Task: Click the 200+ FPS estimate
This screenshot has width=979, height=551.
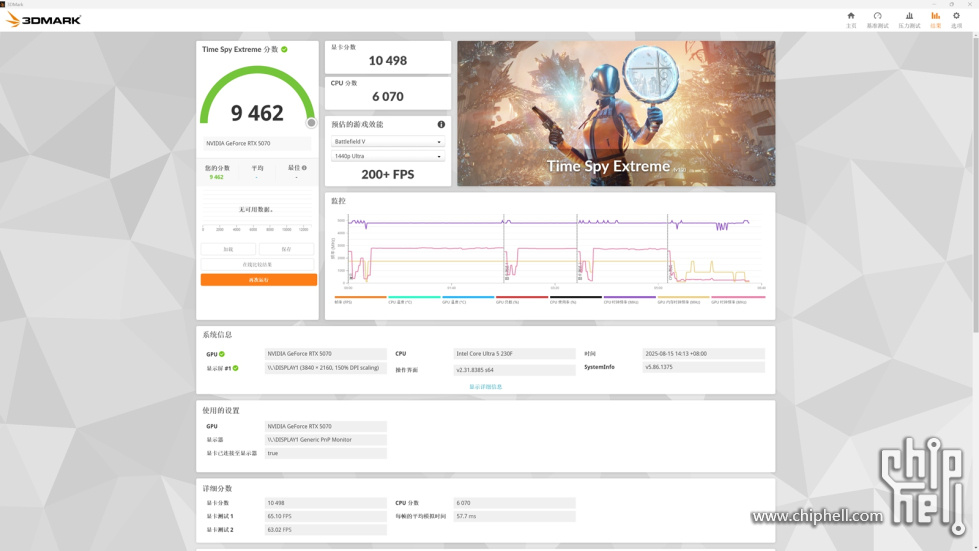Action: [x=388, y=175]
